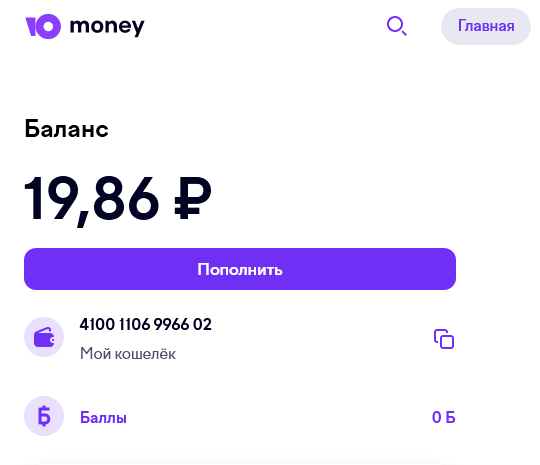Click the purple wallet icon

click(44, 337)
